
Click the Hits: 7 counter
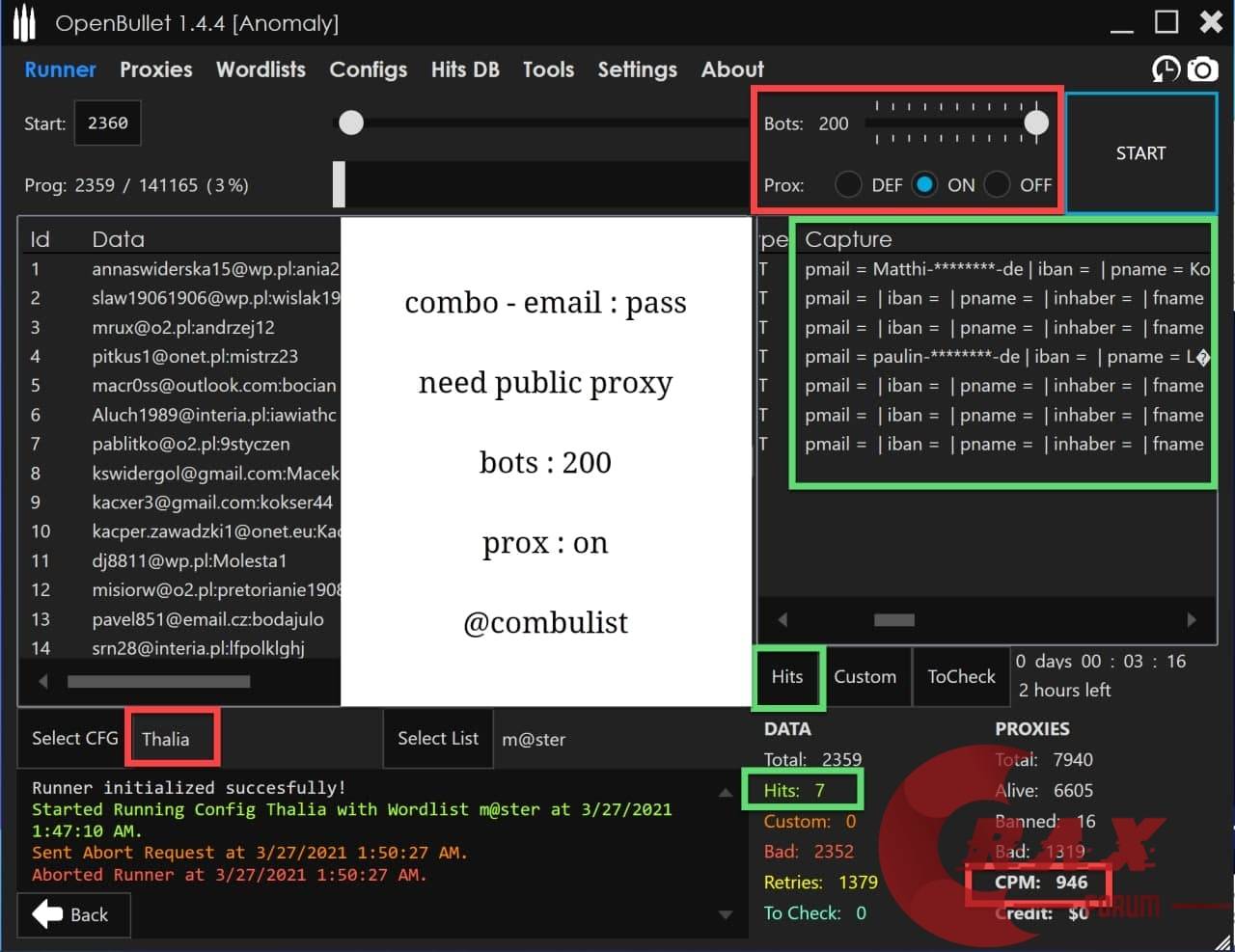pyautogui.click(x=794, y=790)
